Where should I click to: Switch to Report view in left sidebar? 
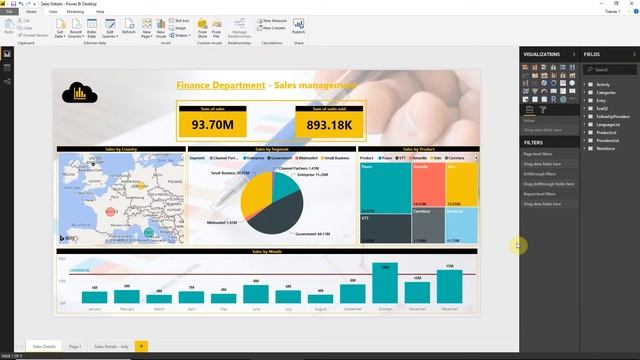(7, 54)
